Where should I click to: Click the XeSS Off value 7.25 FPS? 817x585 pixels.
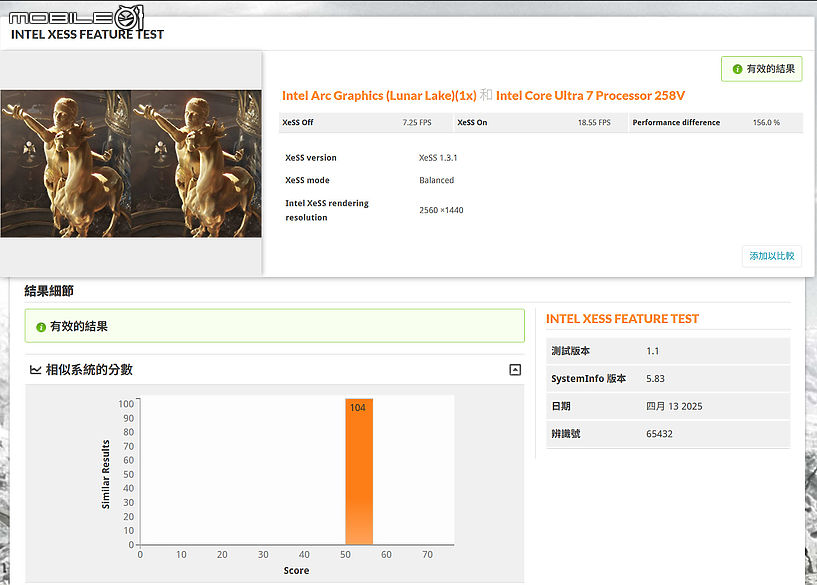[x=417, y=122]
